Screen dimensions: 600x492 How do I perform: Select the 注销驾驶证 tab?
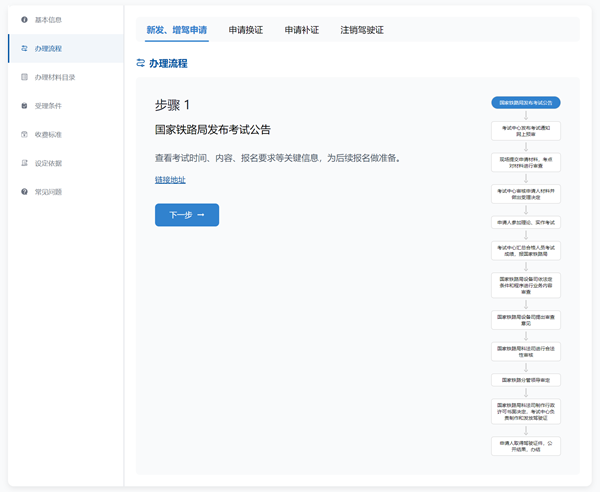coord(362,30)
